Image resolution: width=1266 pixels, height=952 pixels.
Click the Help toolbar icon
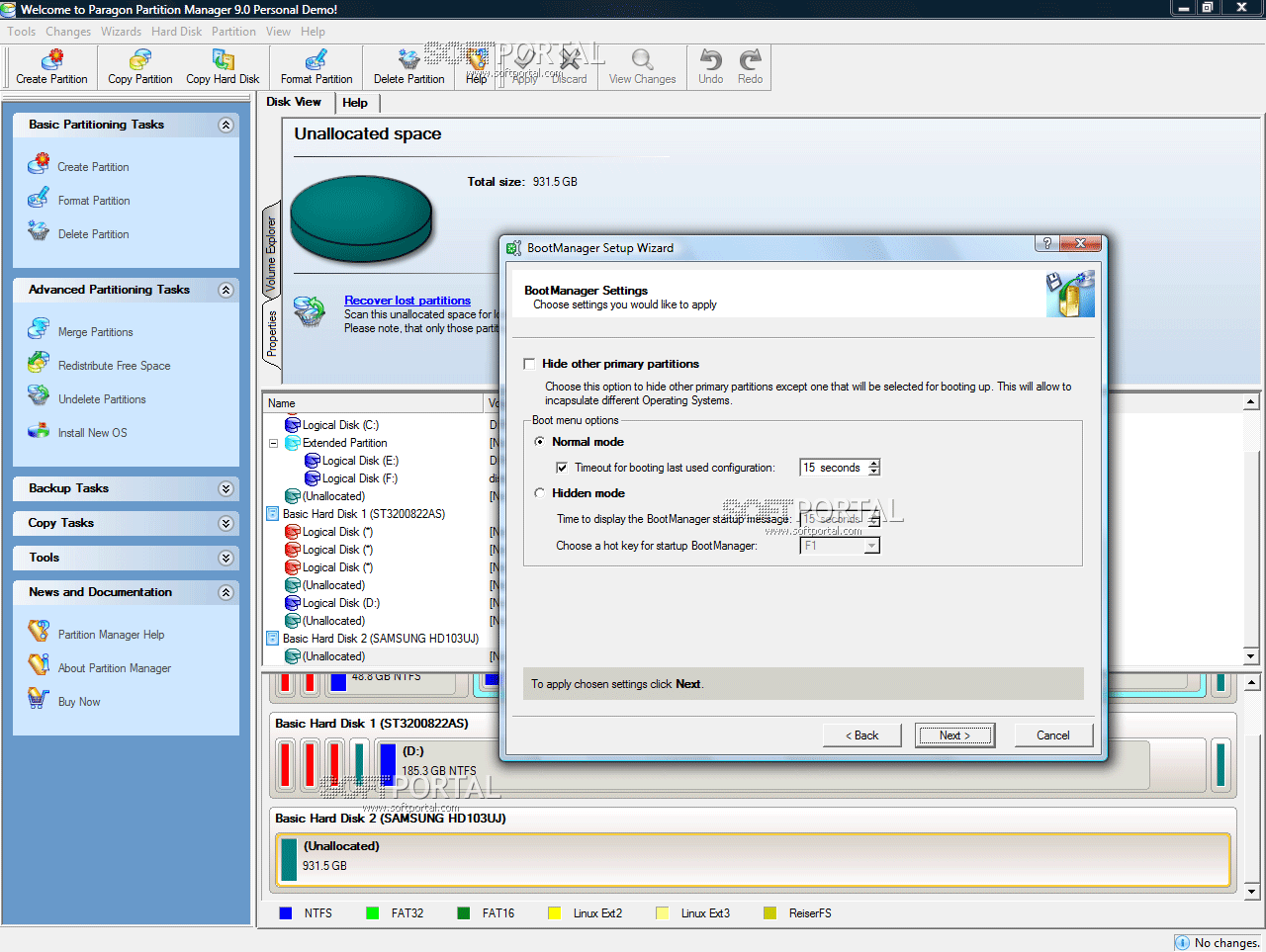pyautogui.click(x=477, y=60)
